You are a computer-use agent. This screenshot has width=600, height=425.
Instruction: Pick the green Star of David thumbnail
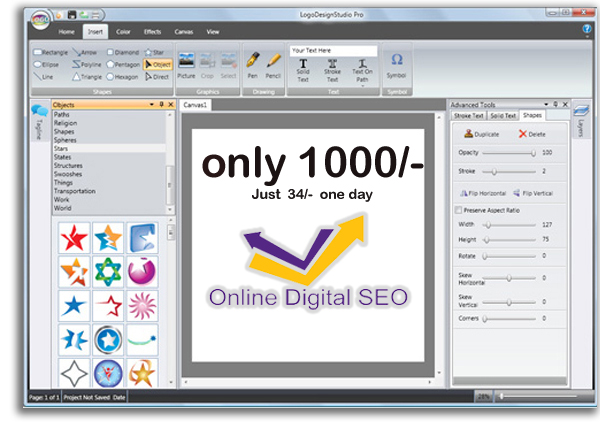click(x=108, y=272)
